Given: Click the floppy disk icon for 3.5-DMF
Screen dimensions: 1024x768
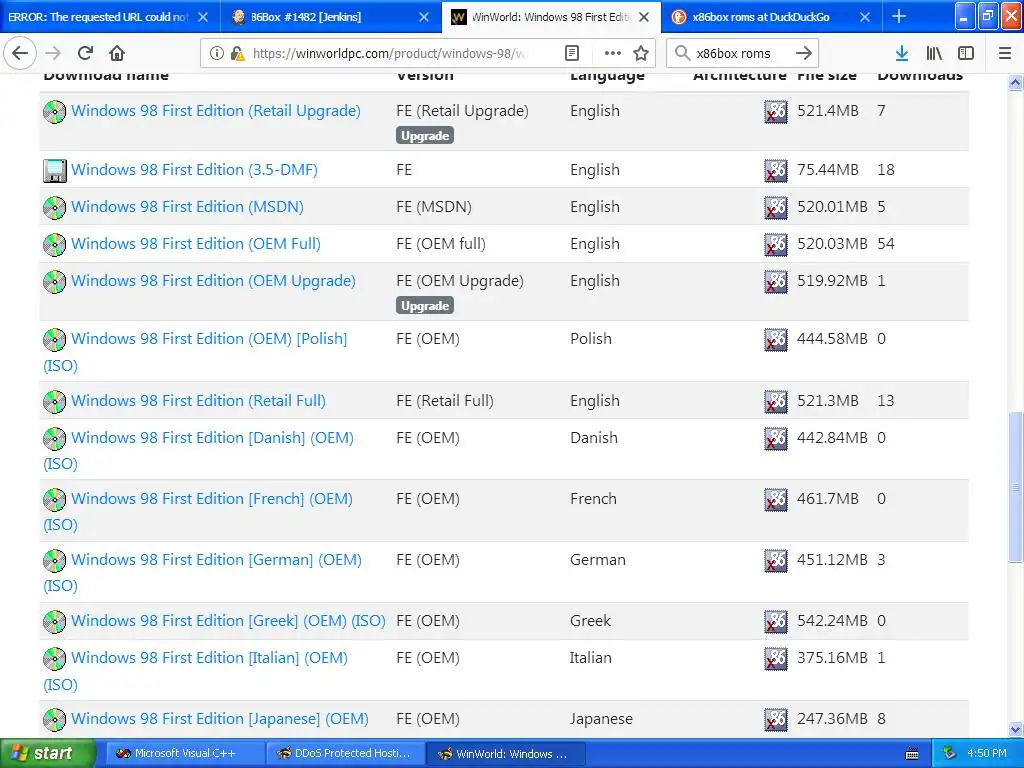Looking at the screenshot, I should [55, 170].
